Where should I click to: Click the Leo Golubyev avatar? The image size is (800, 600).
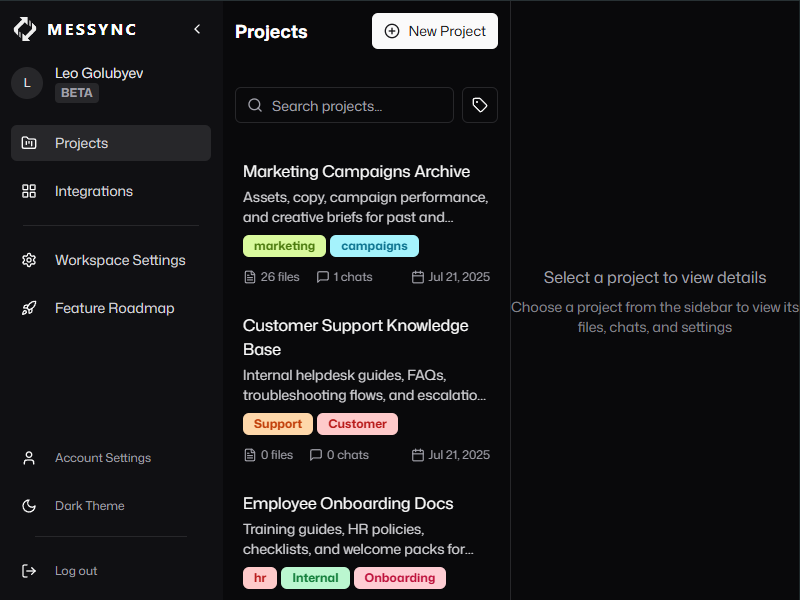[x=27, y=83]
